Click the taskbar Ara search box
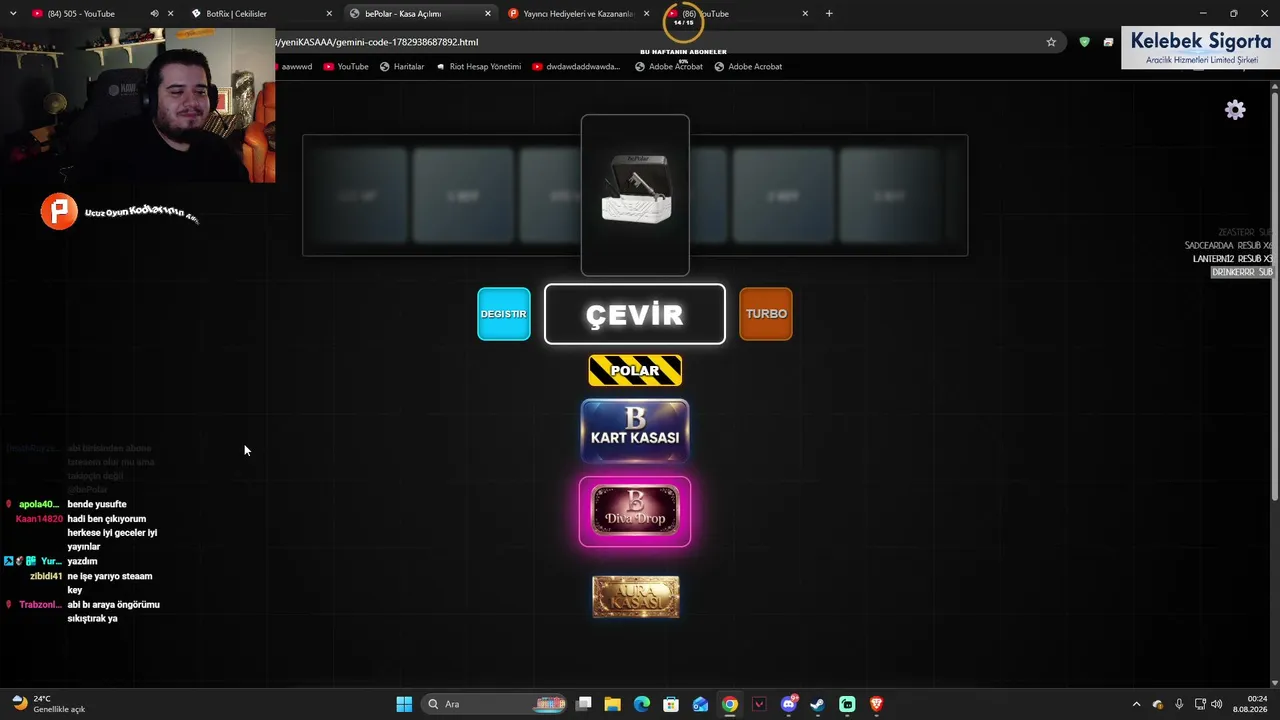1280x720 pixels. (494, 704)
